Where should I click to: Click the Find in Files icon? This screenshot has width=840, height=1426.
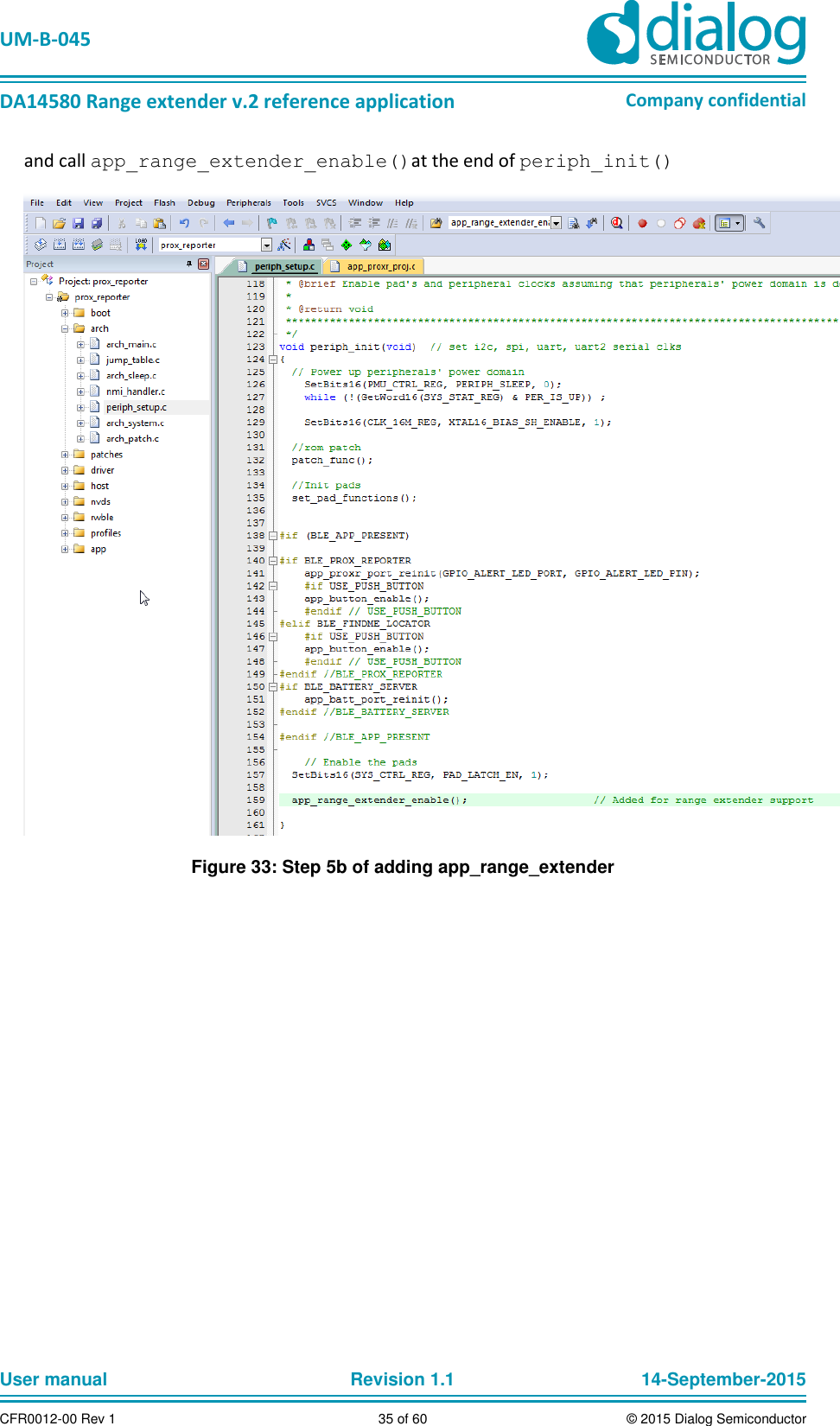(x=436, y=223)
